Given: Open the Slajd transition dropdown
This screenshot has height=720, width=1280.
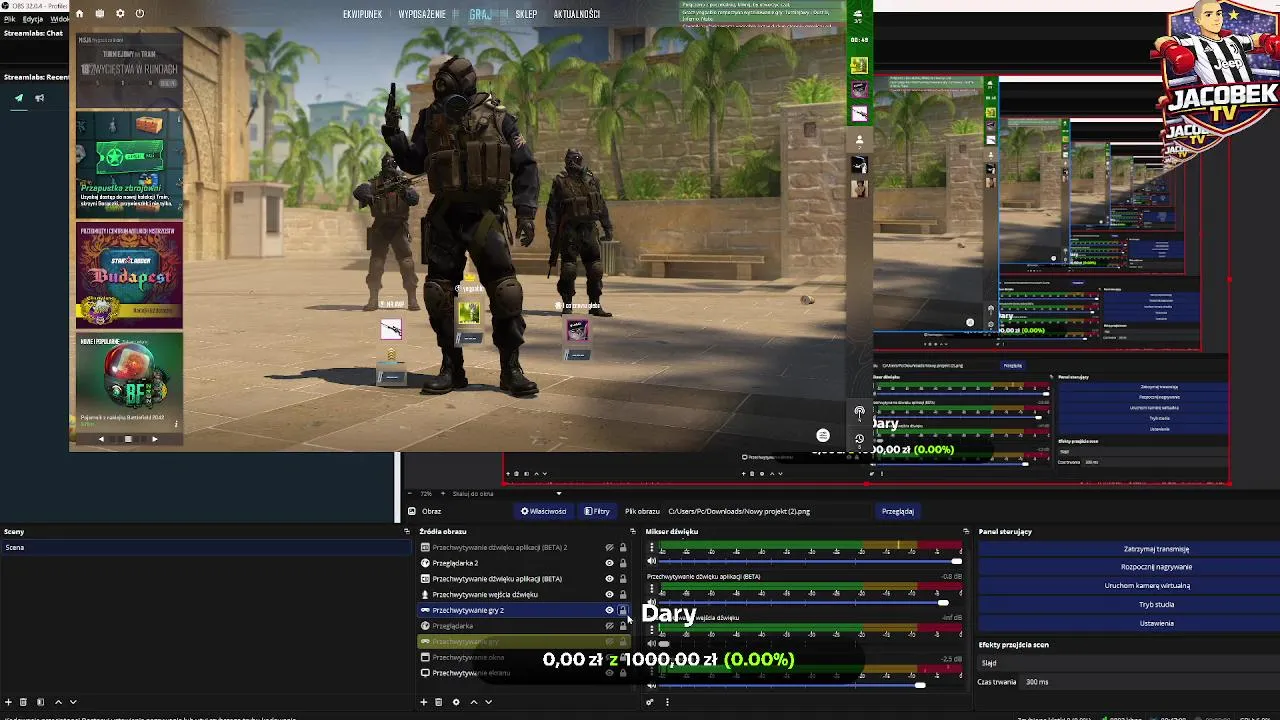Looking at the screenshot, I should point(1127,663).
